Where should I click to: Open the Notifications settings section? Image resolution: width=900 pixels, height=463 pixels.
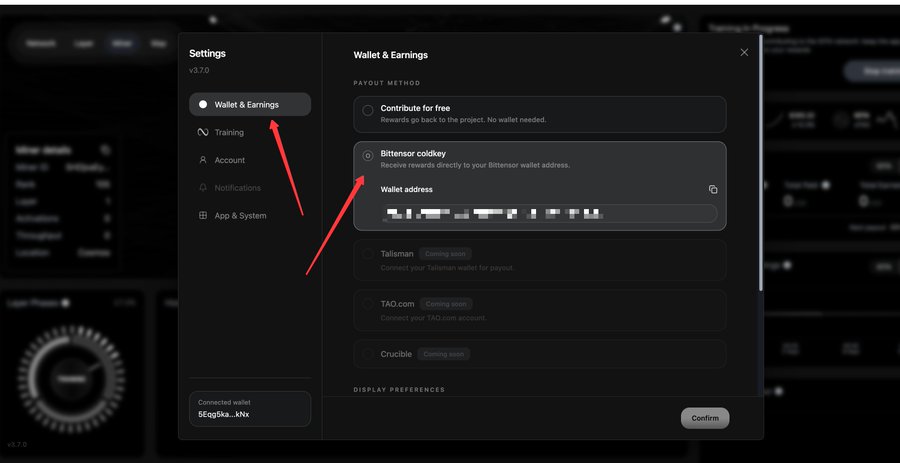(x=250, y=188)
